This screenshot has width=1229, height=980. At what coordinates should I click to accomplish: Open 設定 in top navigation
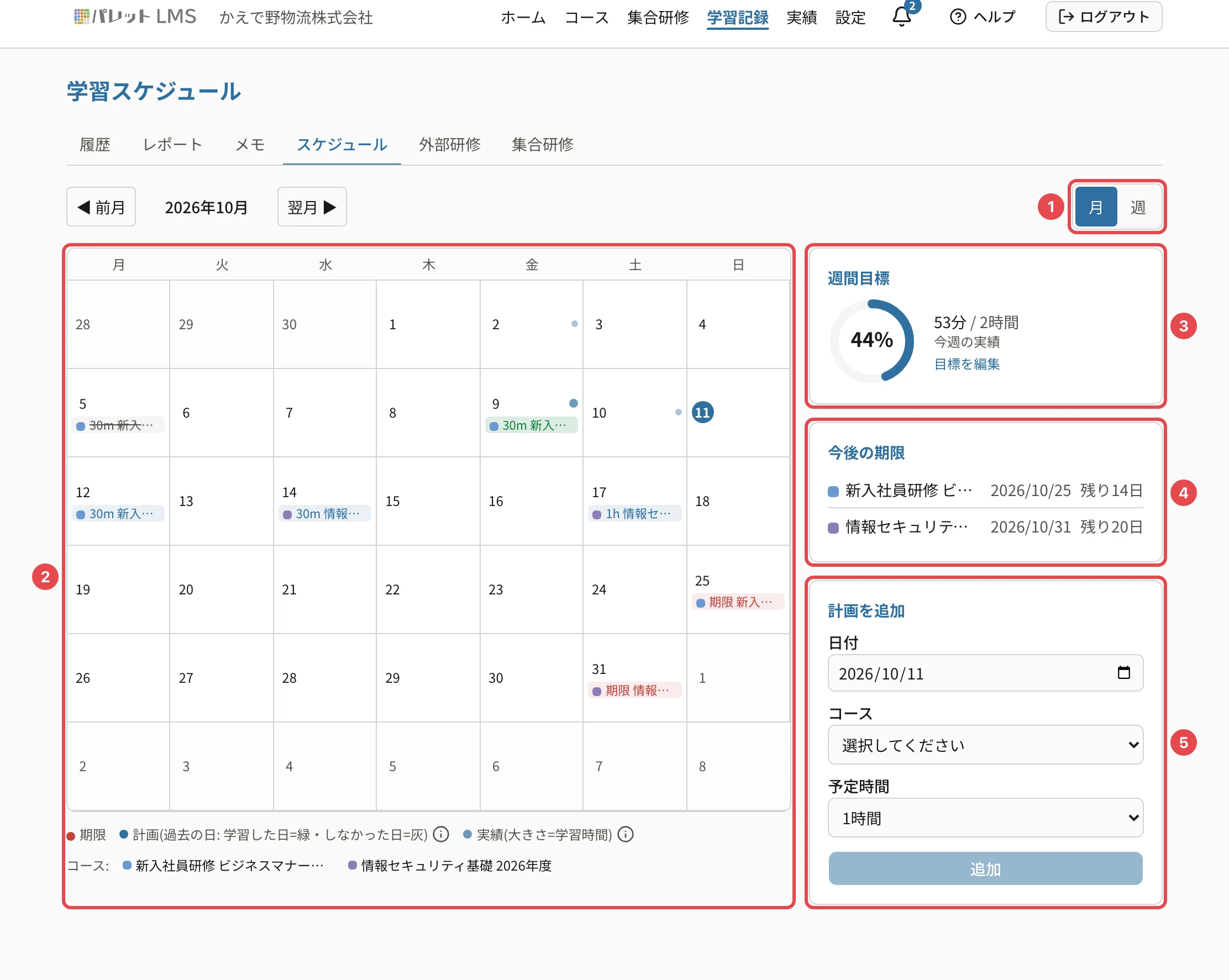(850, 17)
